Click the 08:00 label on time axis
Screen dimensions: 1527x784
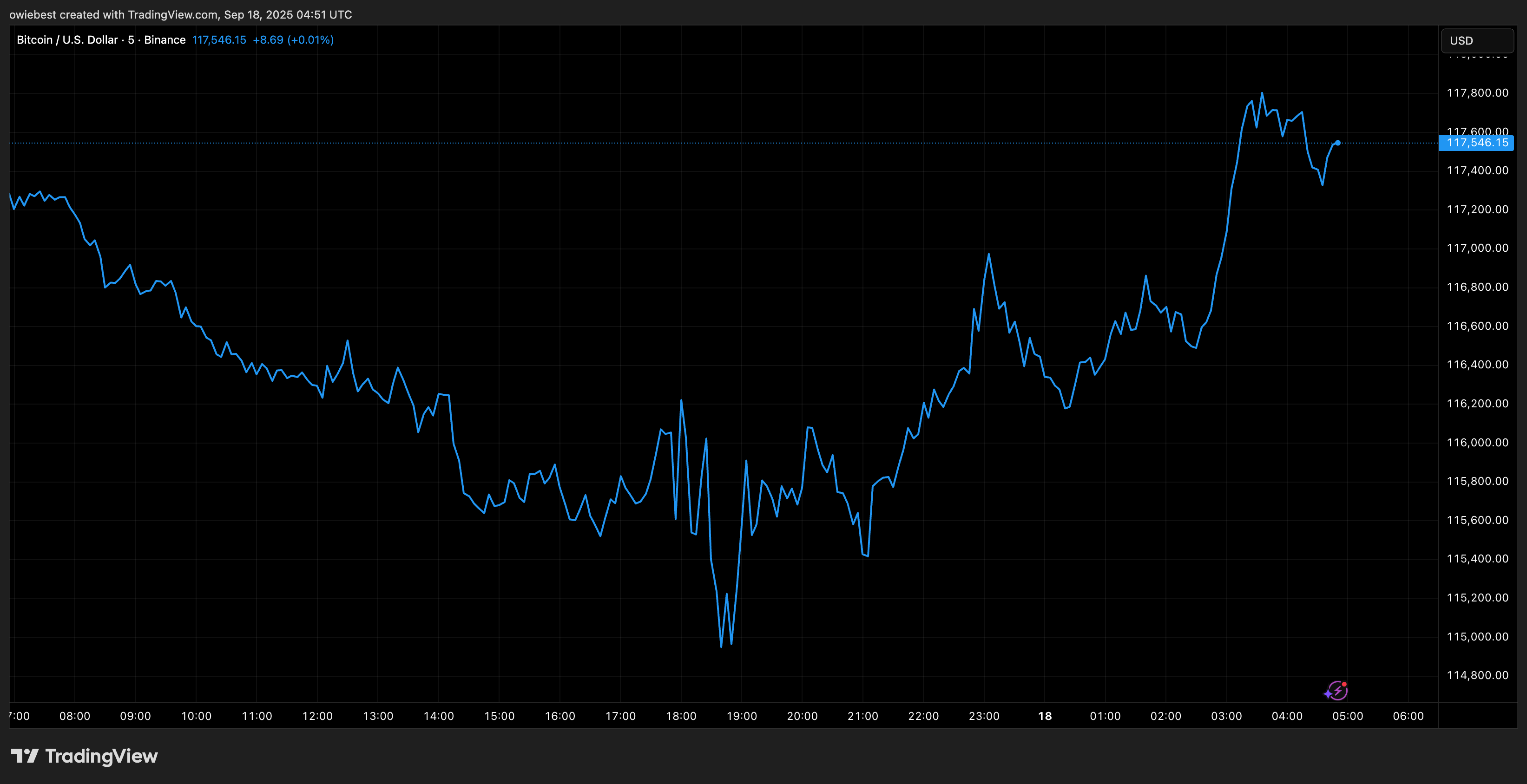coord(75,716)
